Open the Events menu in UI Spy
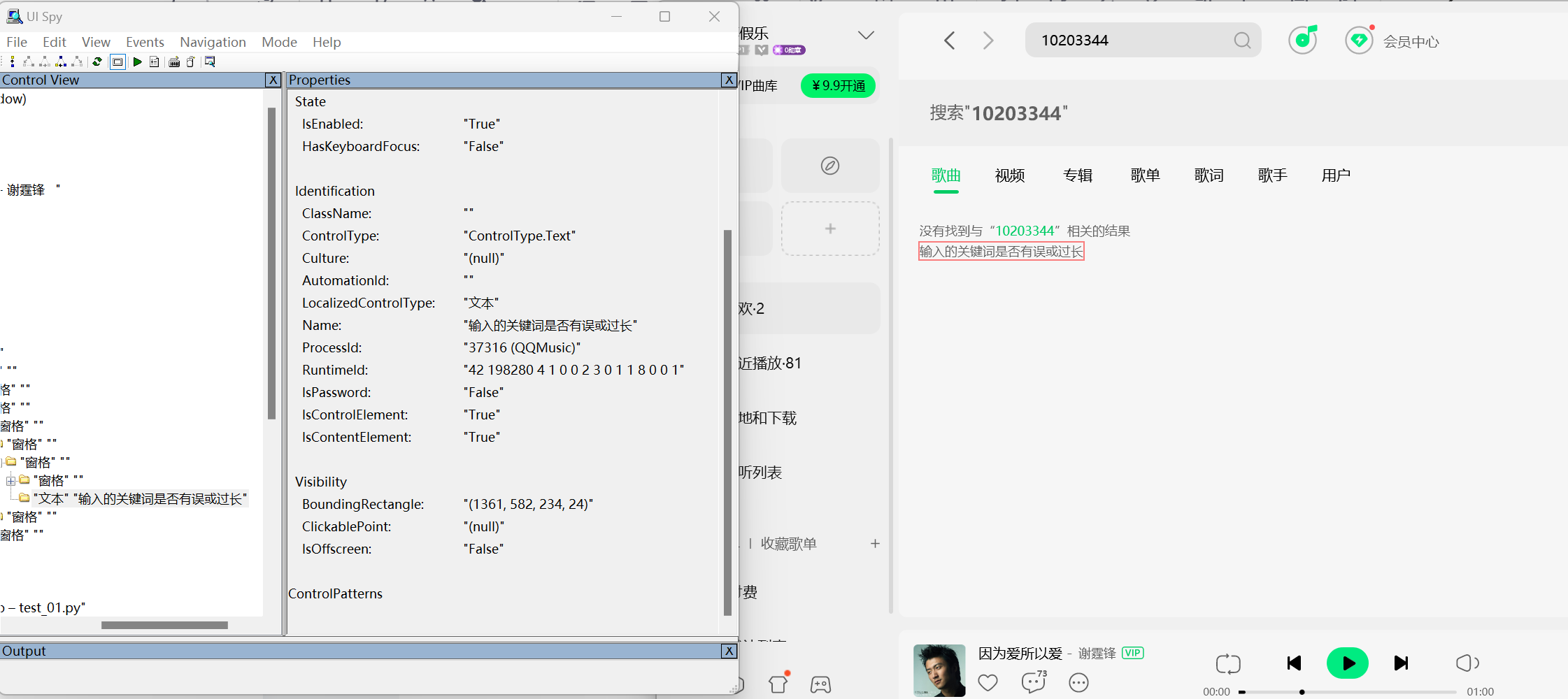Image resolution: width=1568 pixels, height=699 pixels. point(145,42)
